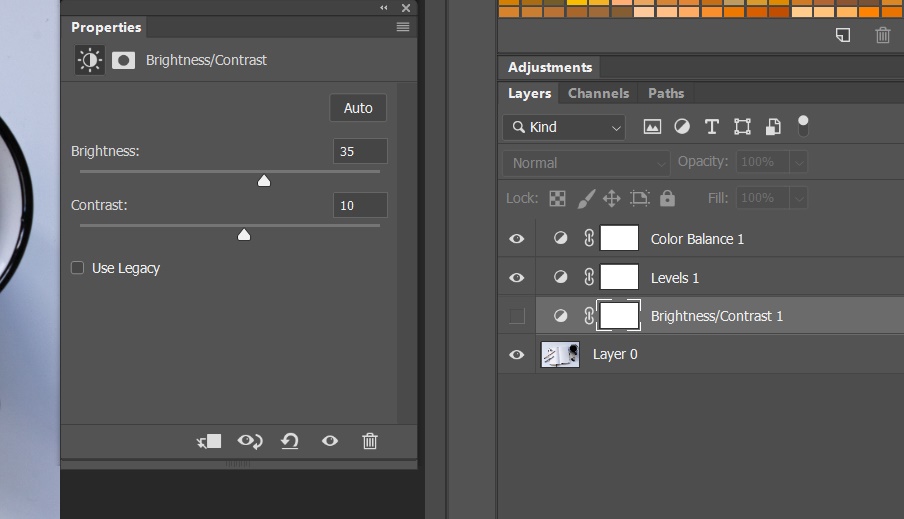Screen dimensions: 904x519
Task: Click the Auto button
Action: (358, 108)
